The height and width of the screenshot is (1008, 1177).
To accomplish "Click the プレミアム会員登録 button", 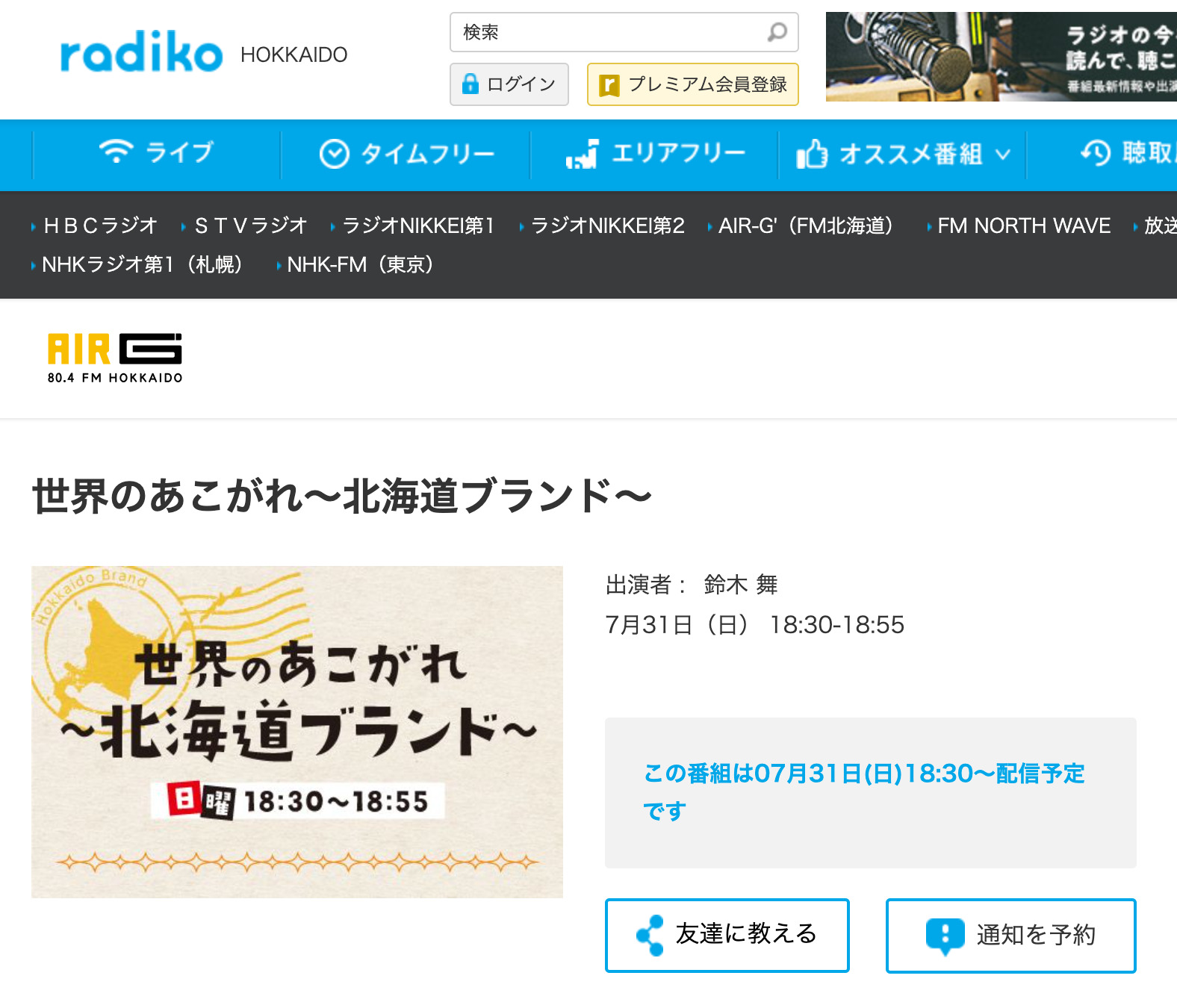I will (693, 84).
